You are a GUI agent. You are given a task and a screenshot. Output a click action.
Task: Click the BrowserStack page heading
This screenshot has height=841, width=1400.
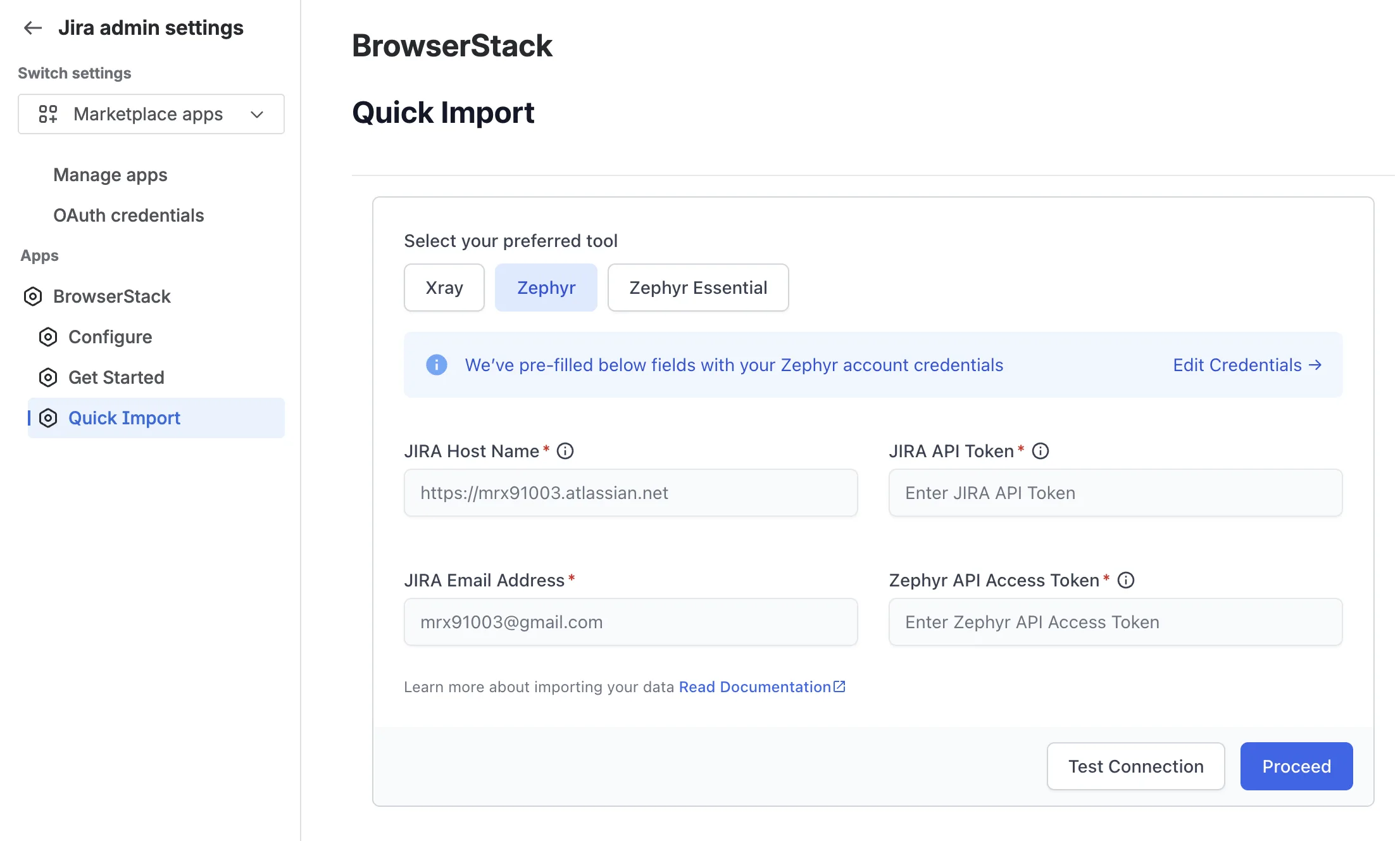(x=452, y=46)
